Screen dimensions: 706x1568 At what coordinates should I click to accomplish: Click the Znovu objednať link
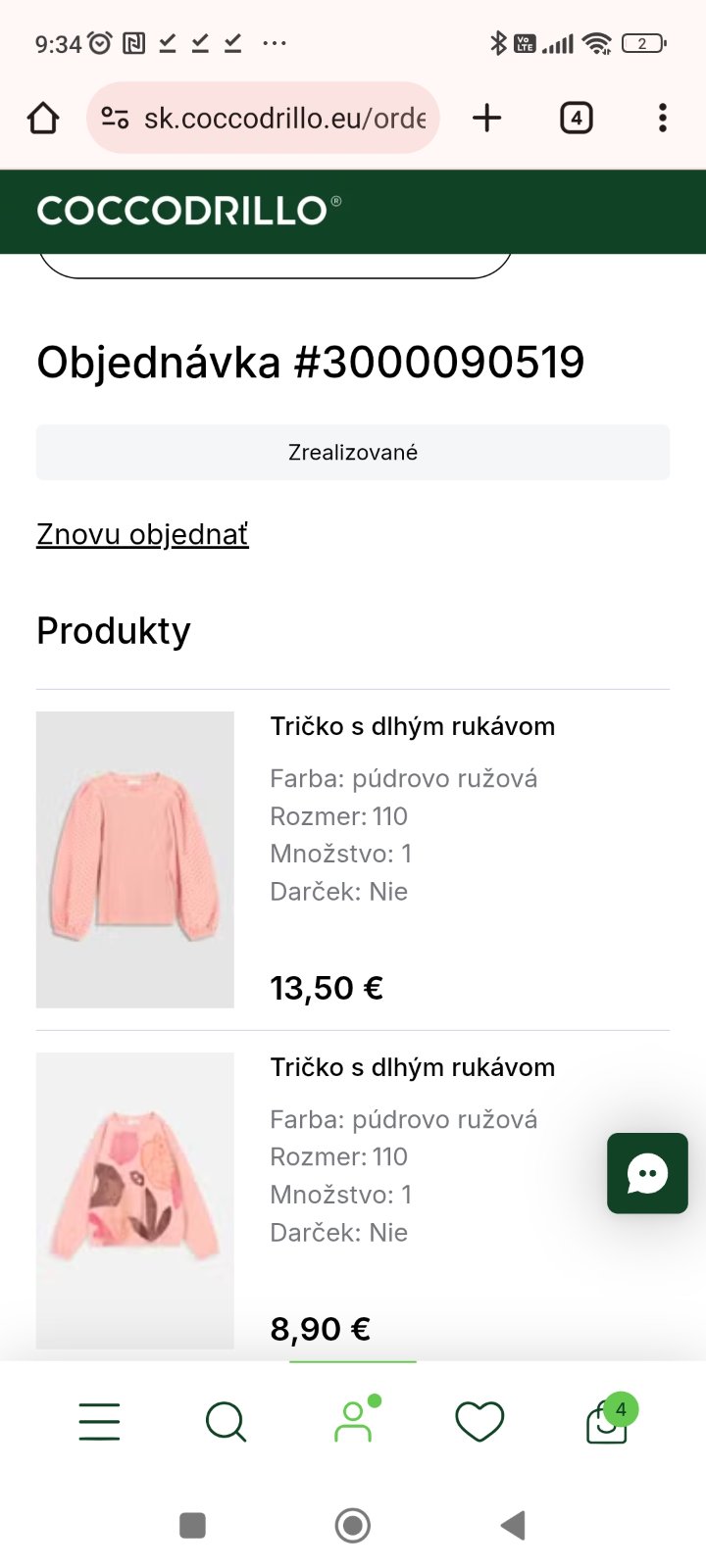(142, 534)
